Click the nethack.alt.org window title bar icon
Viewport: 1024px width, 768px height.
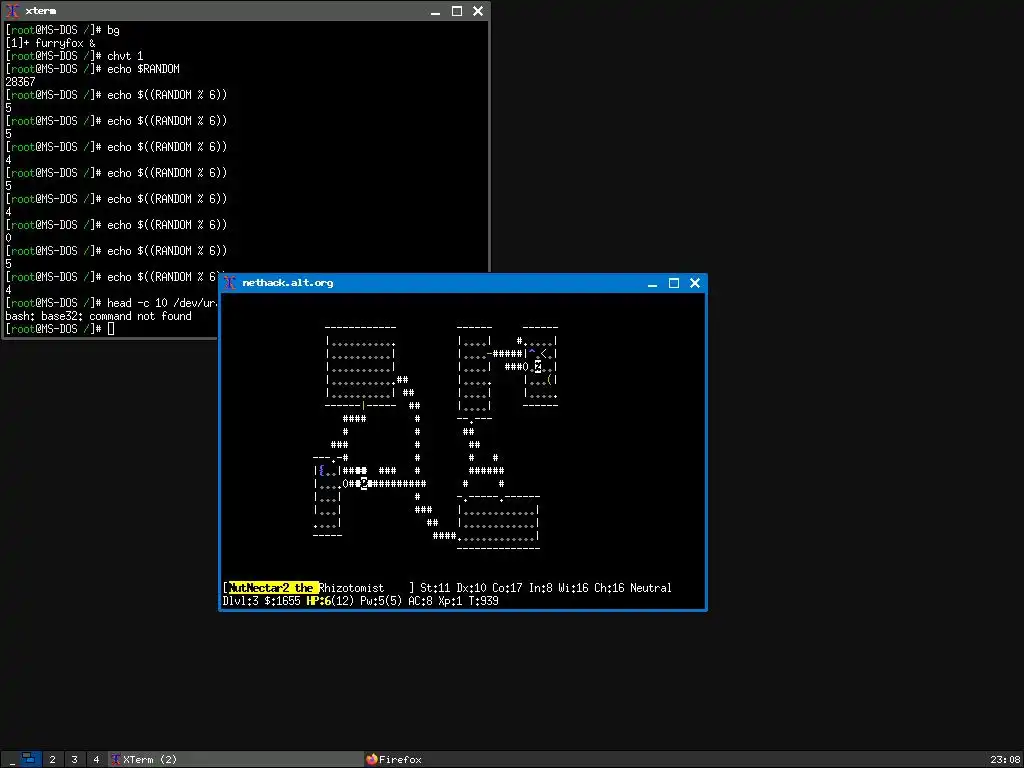tap(229, 283)
